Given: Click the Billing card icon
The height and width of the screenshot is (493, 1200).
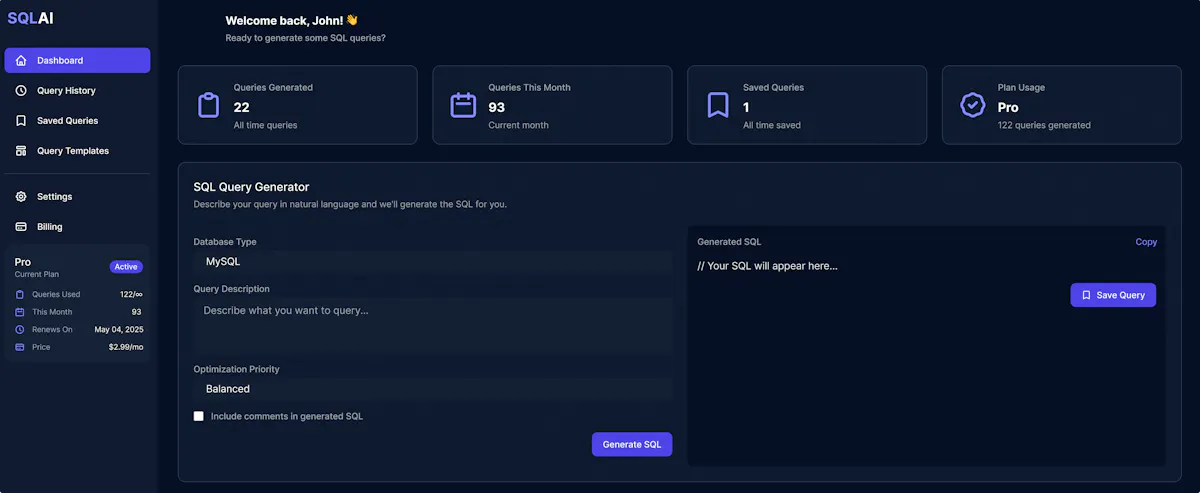Looking at the screenshot, I should click(x=21, y=226).
